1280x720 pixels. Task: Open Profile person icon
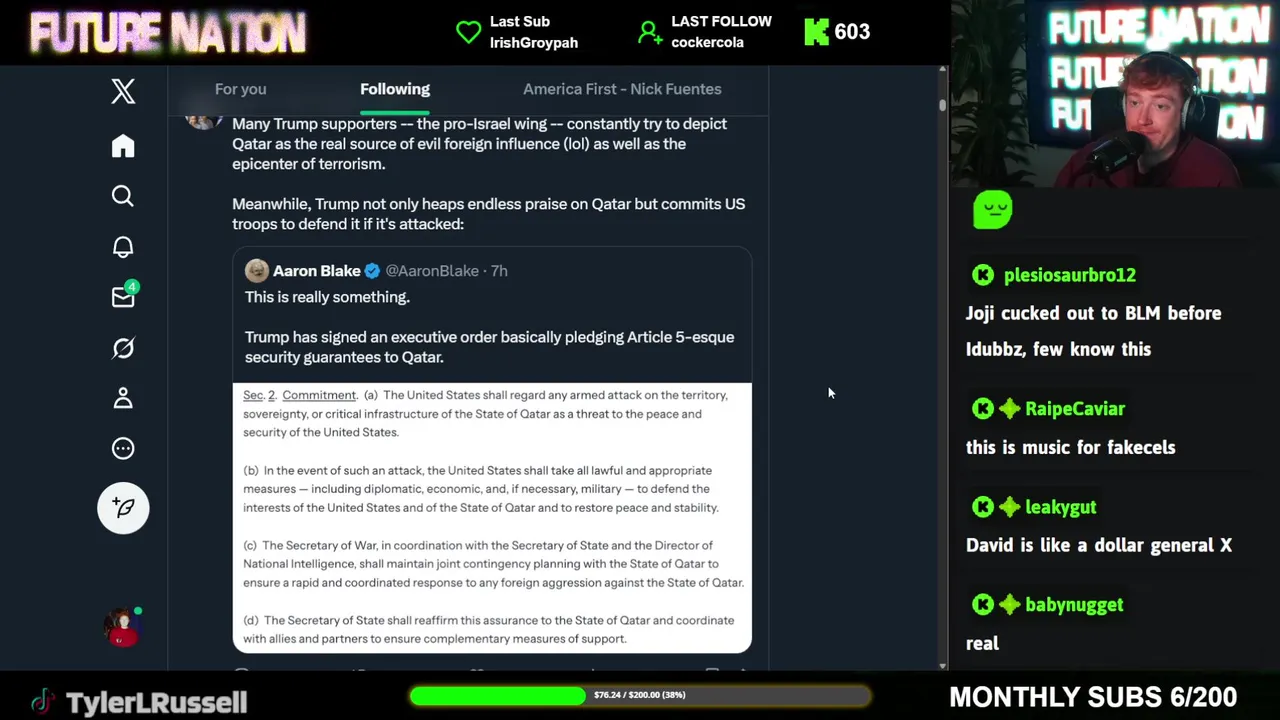pos(123,398)
